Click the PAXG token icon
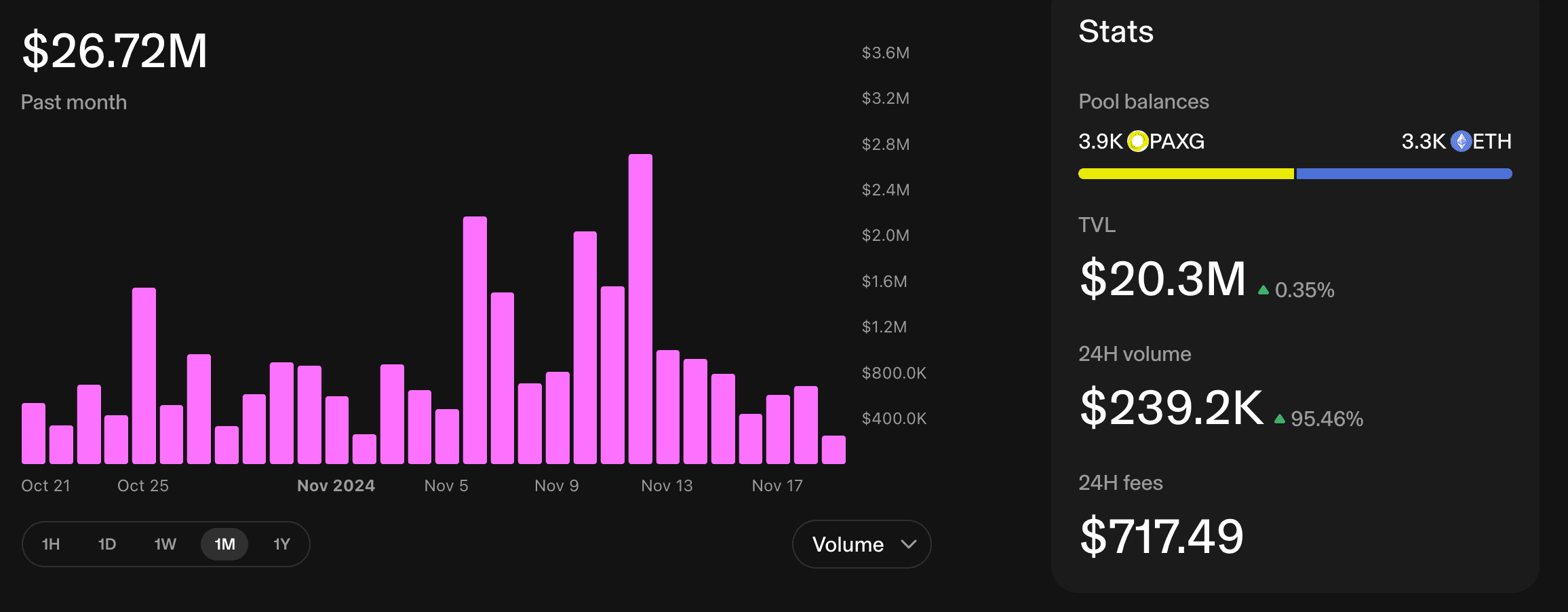The width and height of the screenshot is (1568, 612). 1137,141
